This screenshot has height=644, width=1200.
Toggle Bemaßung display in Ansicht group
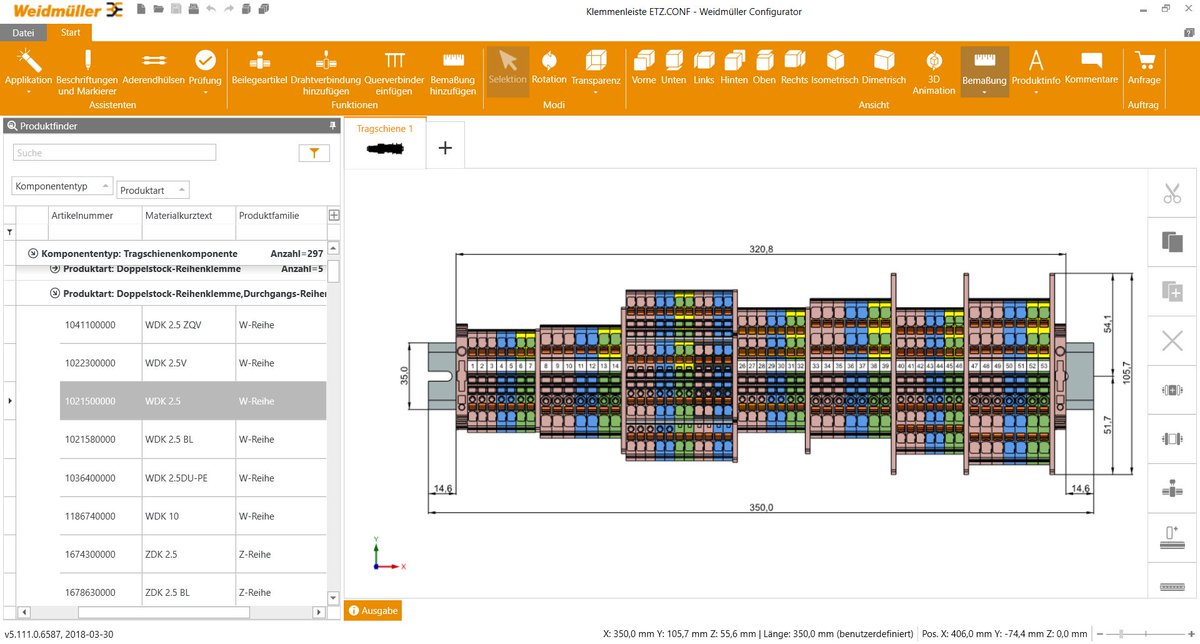click(x=984, y=70)
